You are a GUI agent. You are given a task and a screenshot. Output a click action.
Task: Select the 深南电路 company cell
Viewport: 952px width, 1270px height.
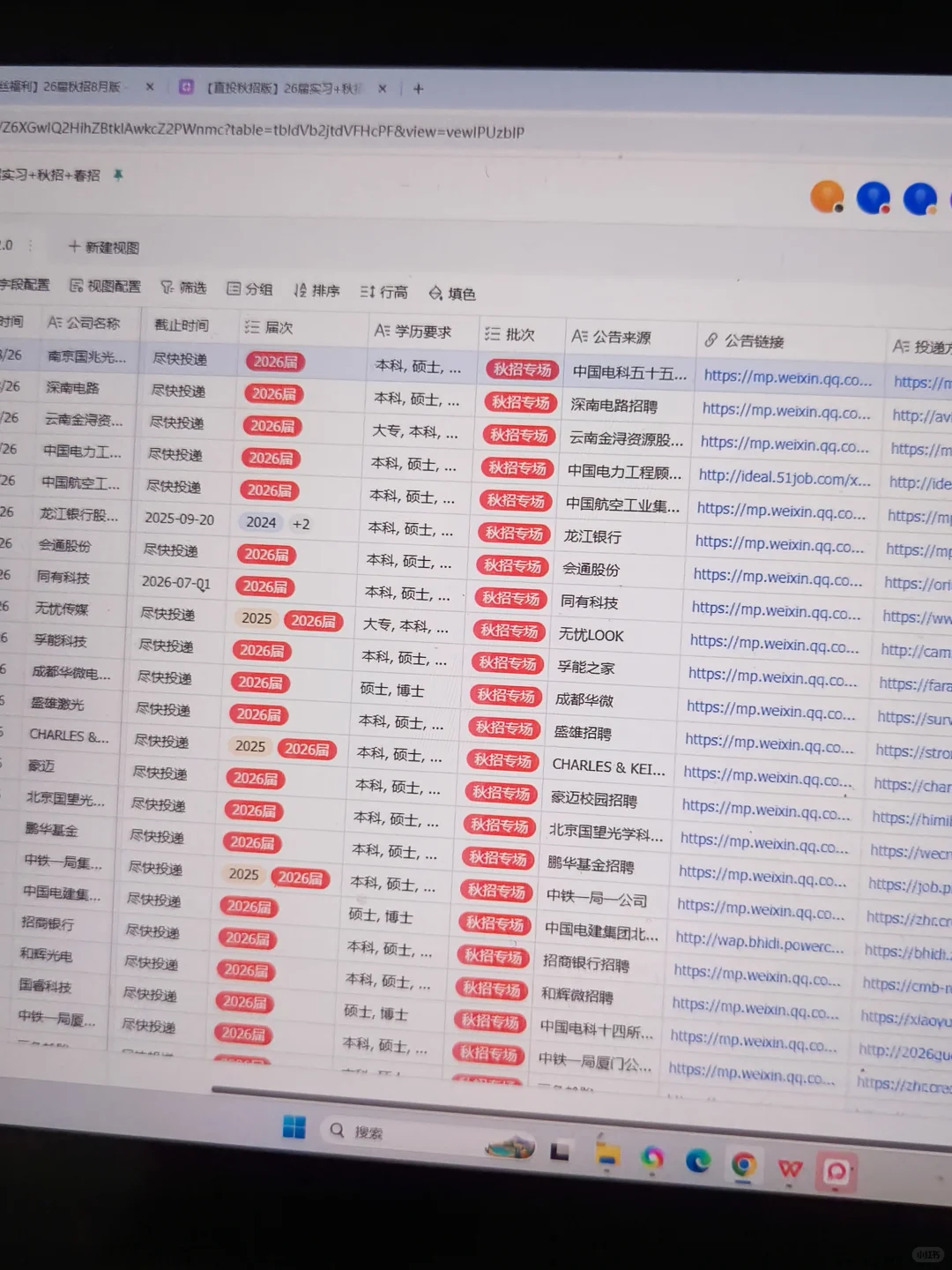click(72, 388)
